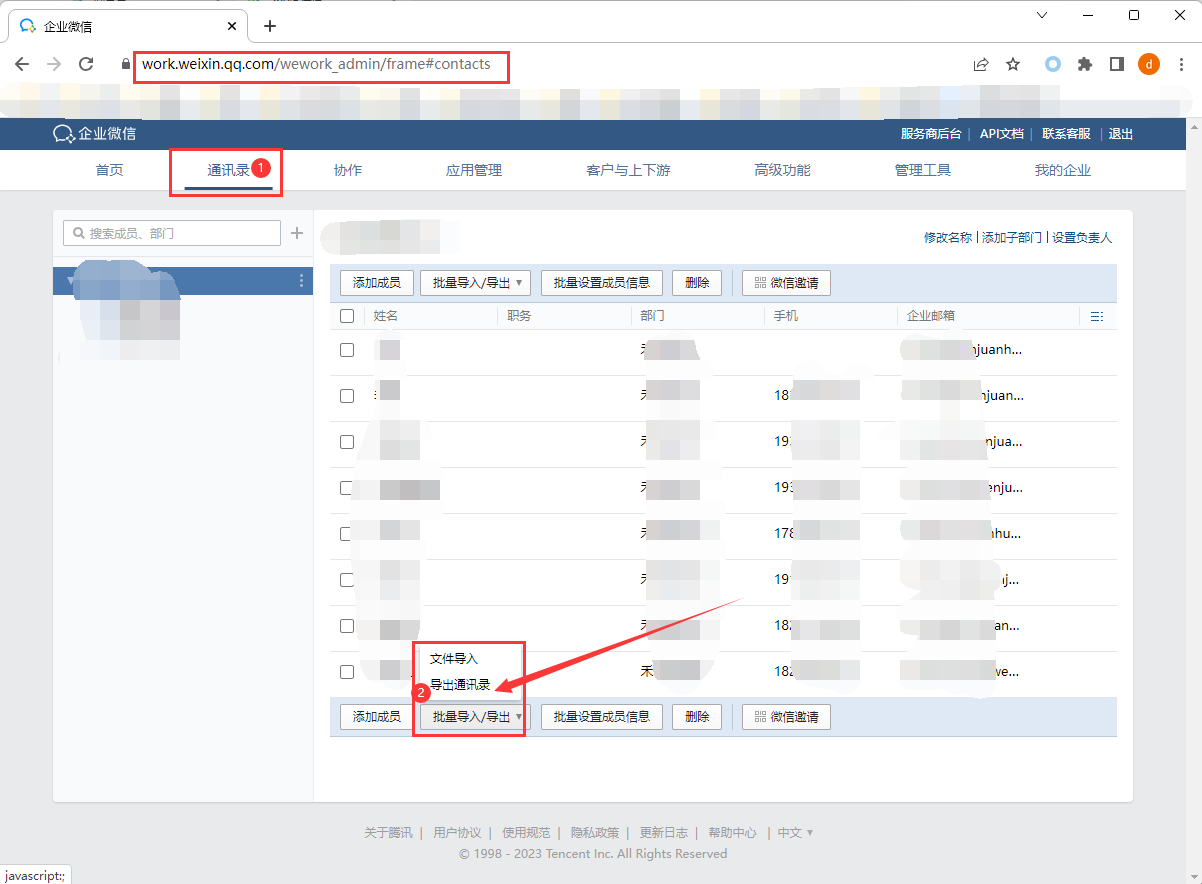
Task: Click the 设置负责人 link
Action: tap(1082, 238)
